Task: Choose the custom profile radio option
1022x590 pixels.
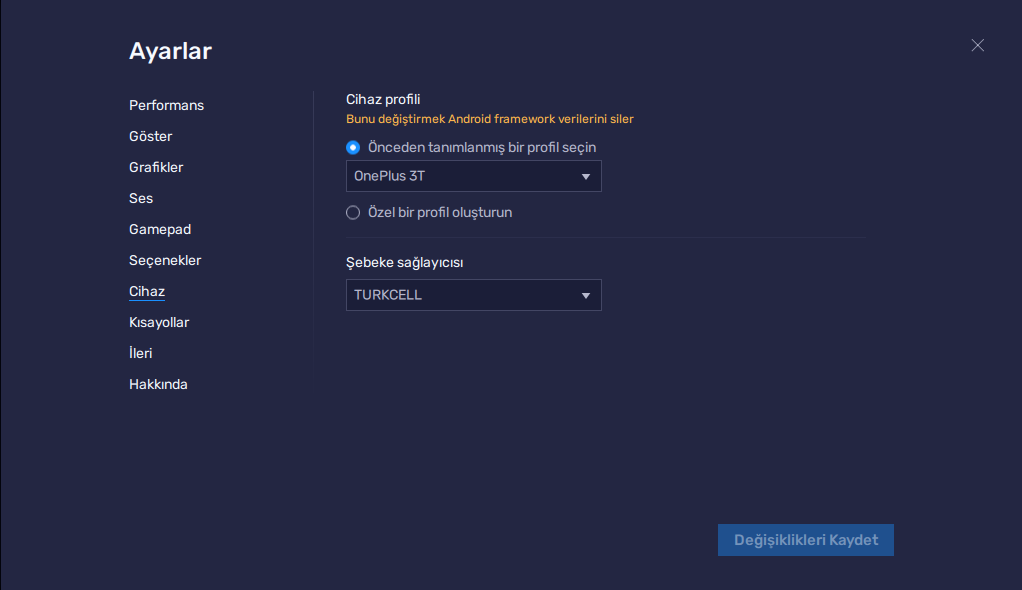Action: tap(353, 212)
